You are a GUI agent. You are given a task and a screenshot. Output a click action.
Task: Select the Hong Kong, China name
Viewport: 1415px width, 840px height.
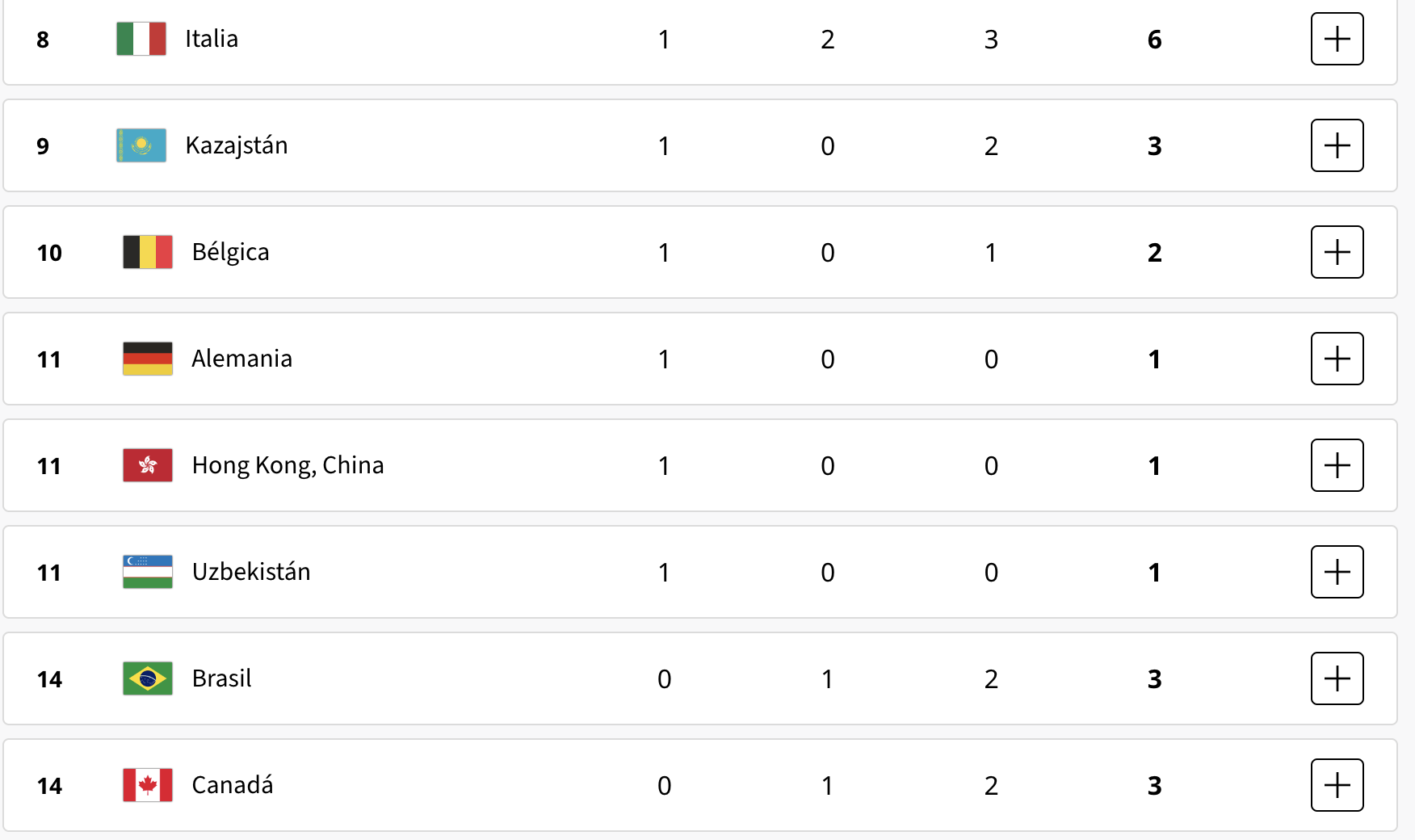288,465
